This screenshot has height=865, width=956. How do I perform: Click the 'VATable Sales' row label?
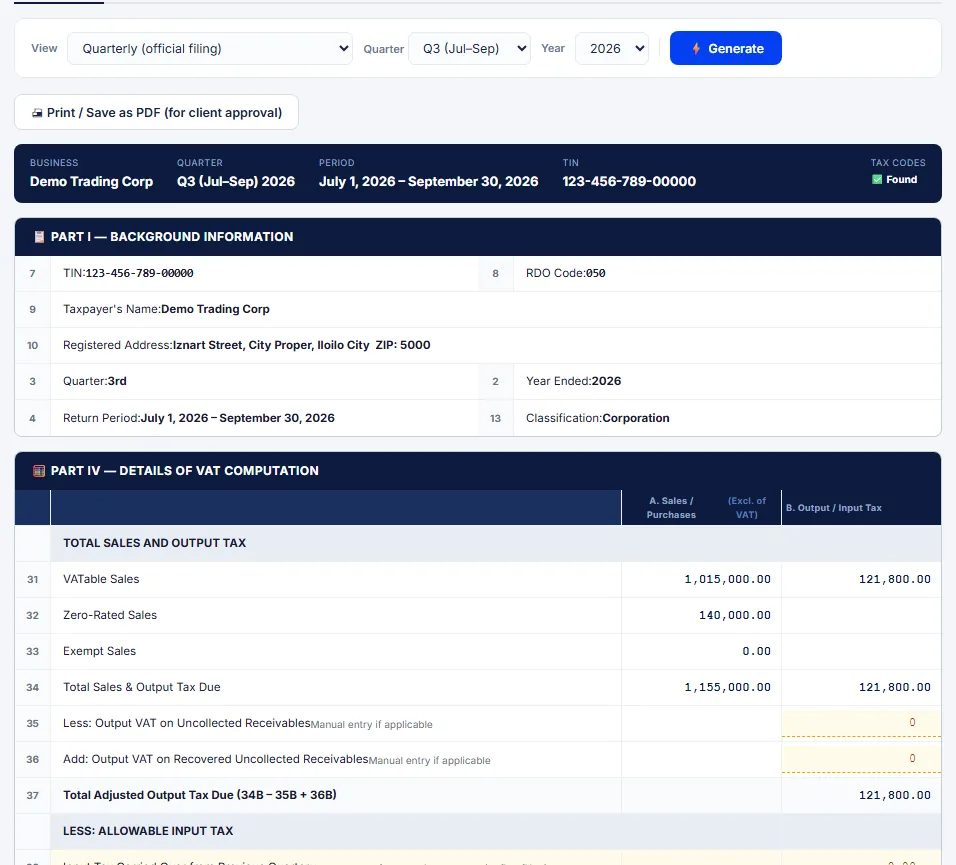coord(101,579)
